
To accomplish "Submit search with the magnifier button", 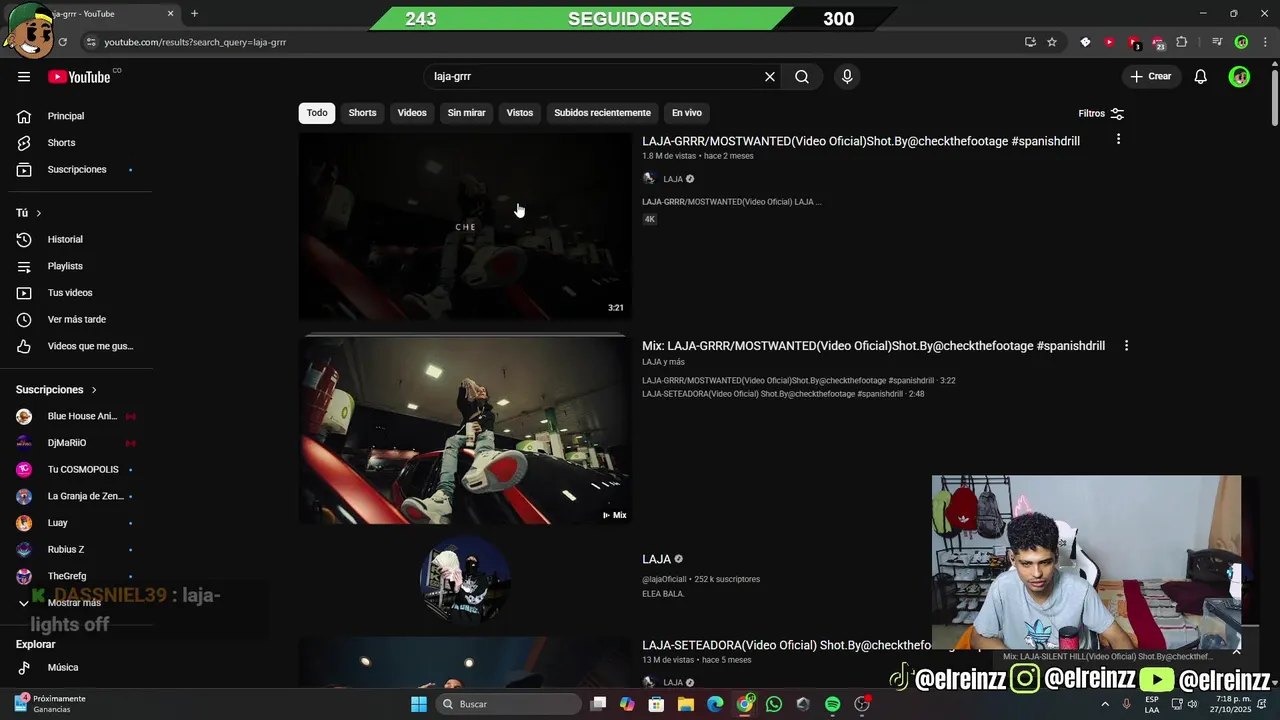I will [x=802, y=77].
